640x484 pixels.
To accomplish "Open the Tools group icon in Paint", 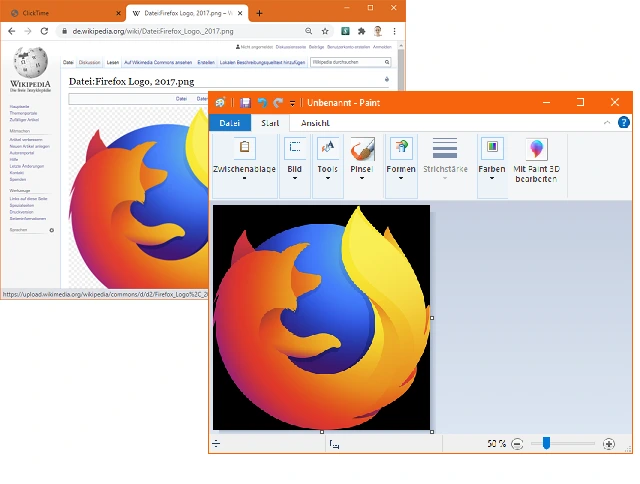I will click(328, 148).
